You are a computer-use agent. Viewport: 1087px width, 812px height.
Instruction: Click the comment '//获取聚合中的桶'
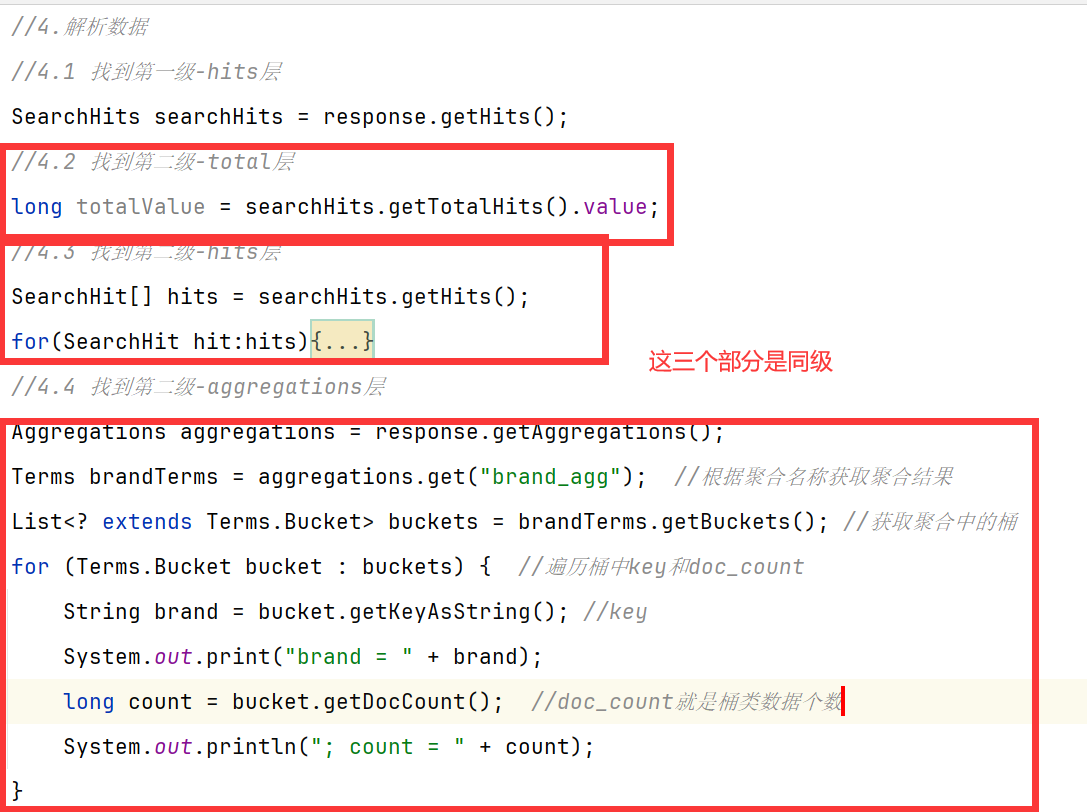[930, 521]
